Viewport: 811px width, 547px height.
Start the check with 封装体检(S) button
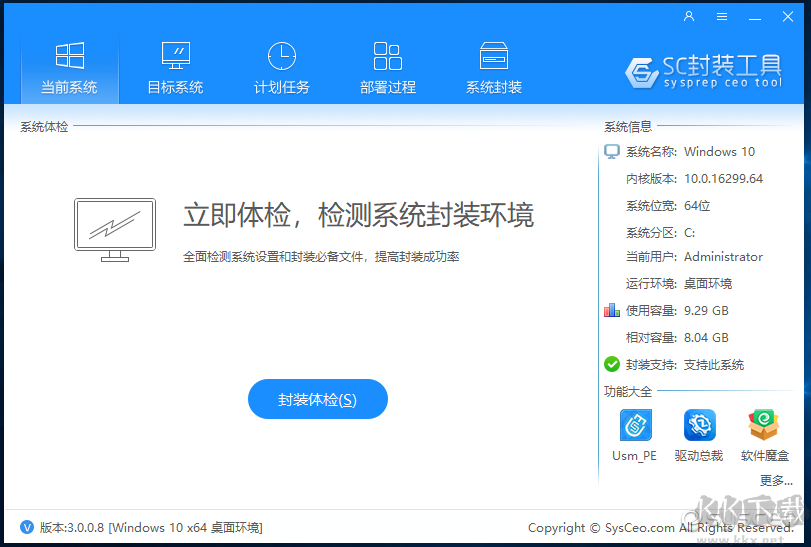(x=317, y=399)
